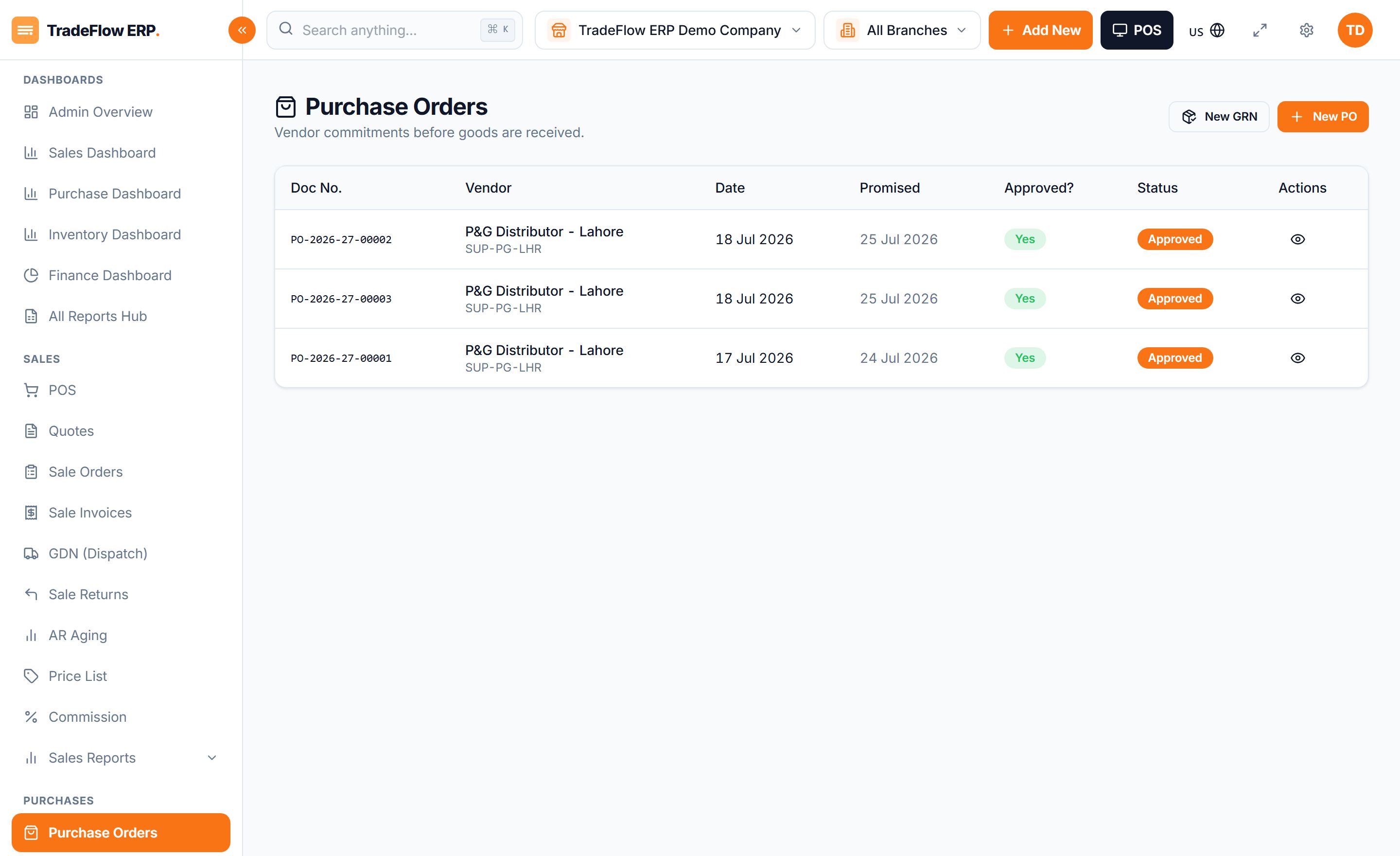Image resolution: width=1400 pixels, height=856 pixels.
Task: Click the Vendor column header
Action: (x=488, y=188)
